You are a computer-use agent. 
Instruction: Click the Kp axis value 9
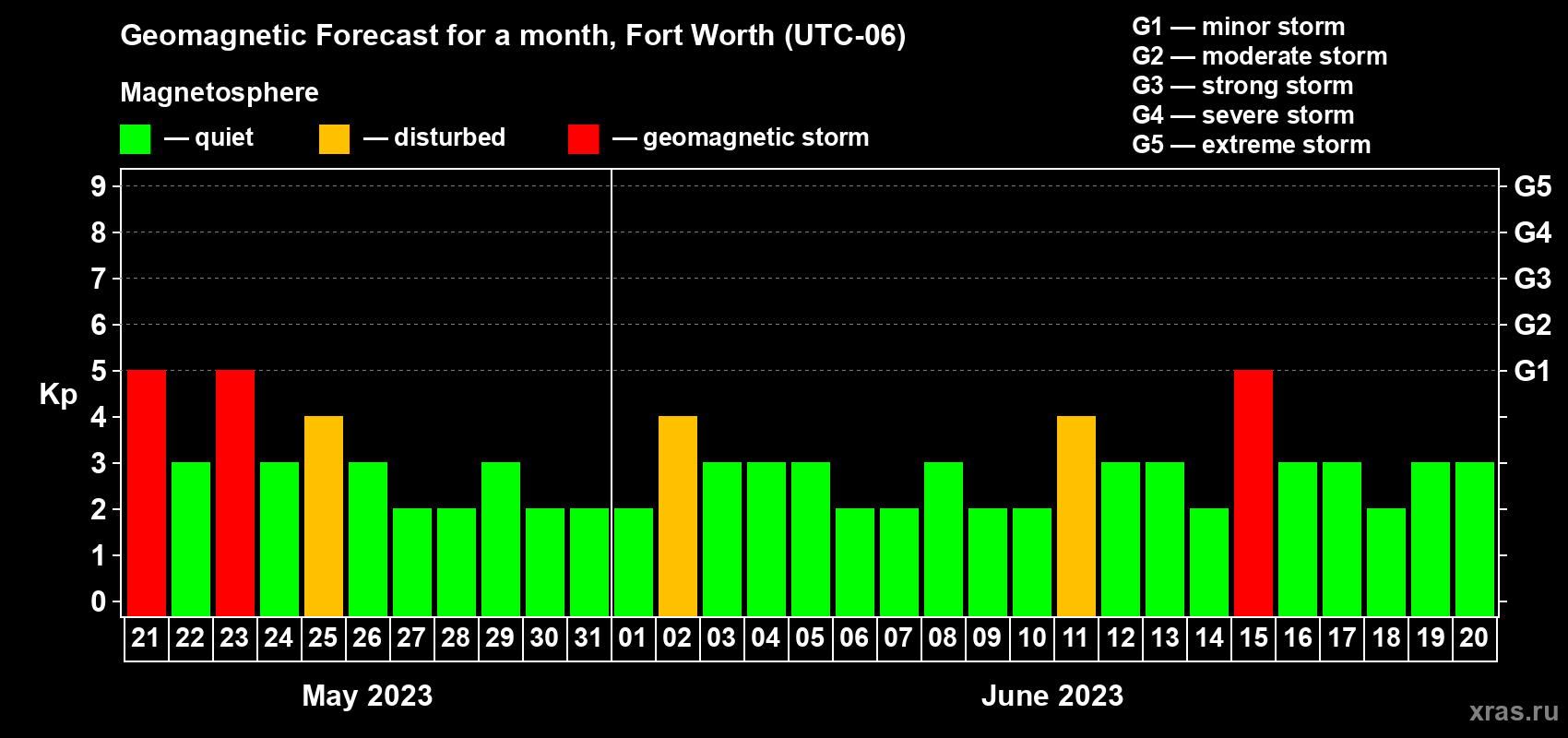click(99, 186)
